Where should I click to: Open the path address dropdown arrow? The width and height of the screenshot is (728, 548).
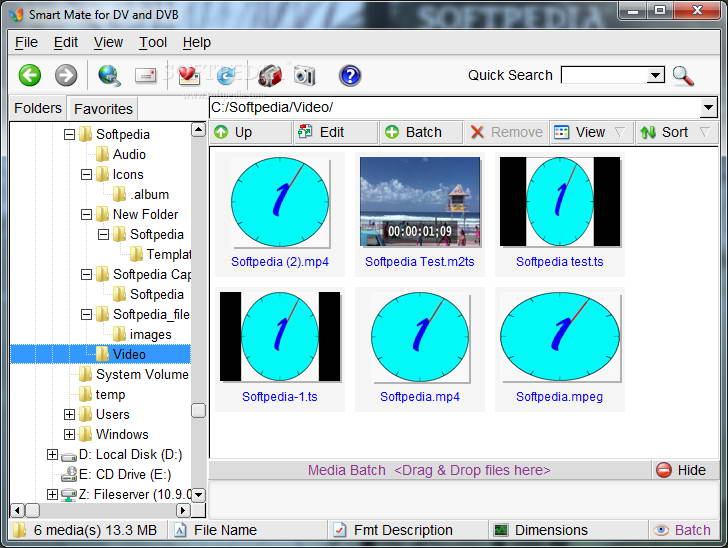708,107
